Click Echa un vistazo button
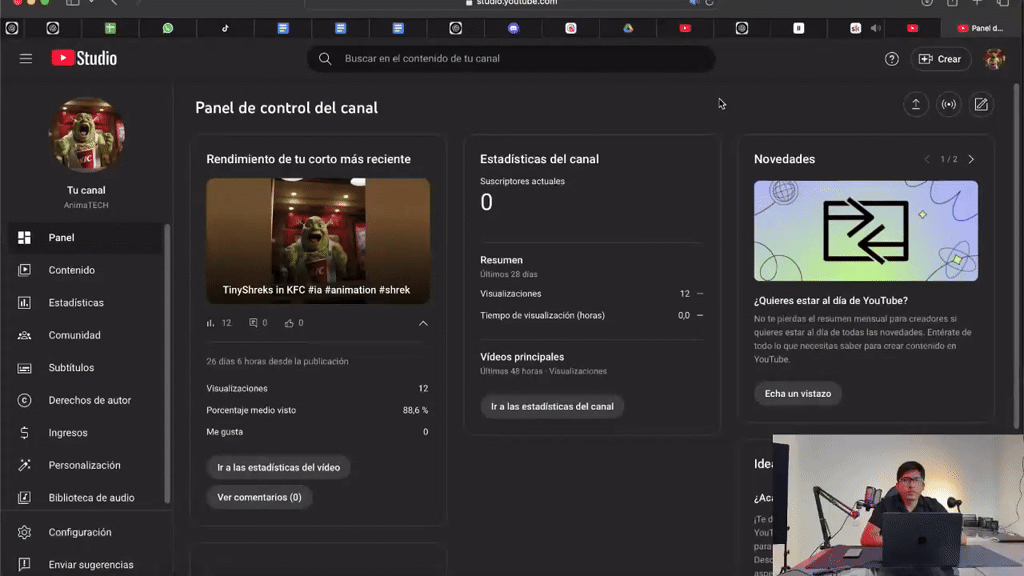Image resolution: width=1024 pixels, height=576 pixels. 797,394
